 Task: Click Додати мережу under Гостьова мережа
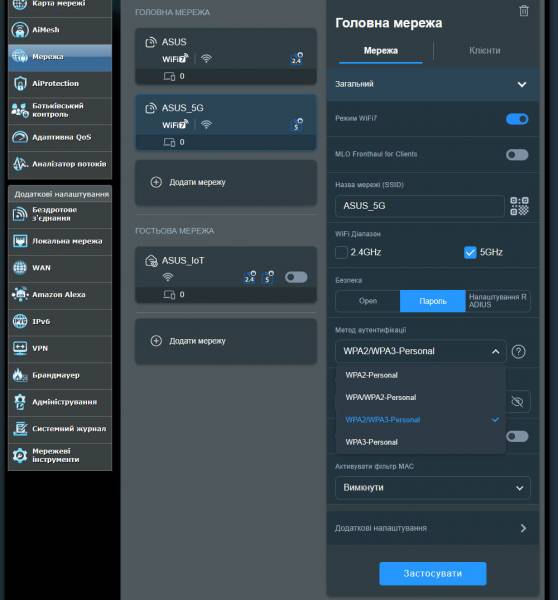(x=226, y=341)
